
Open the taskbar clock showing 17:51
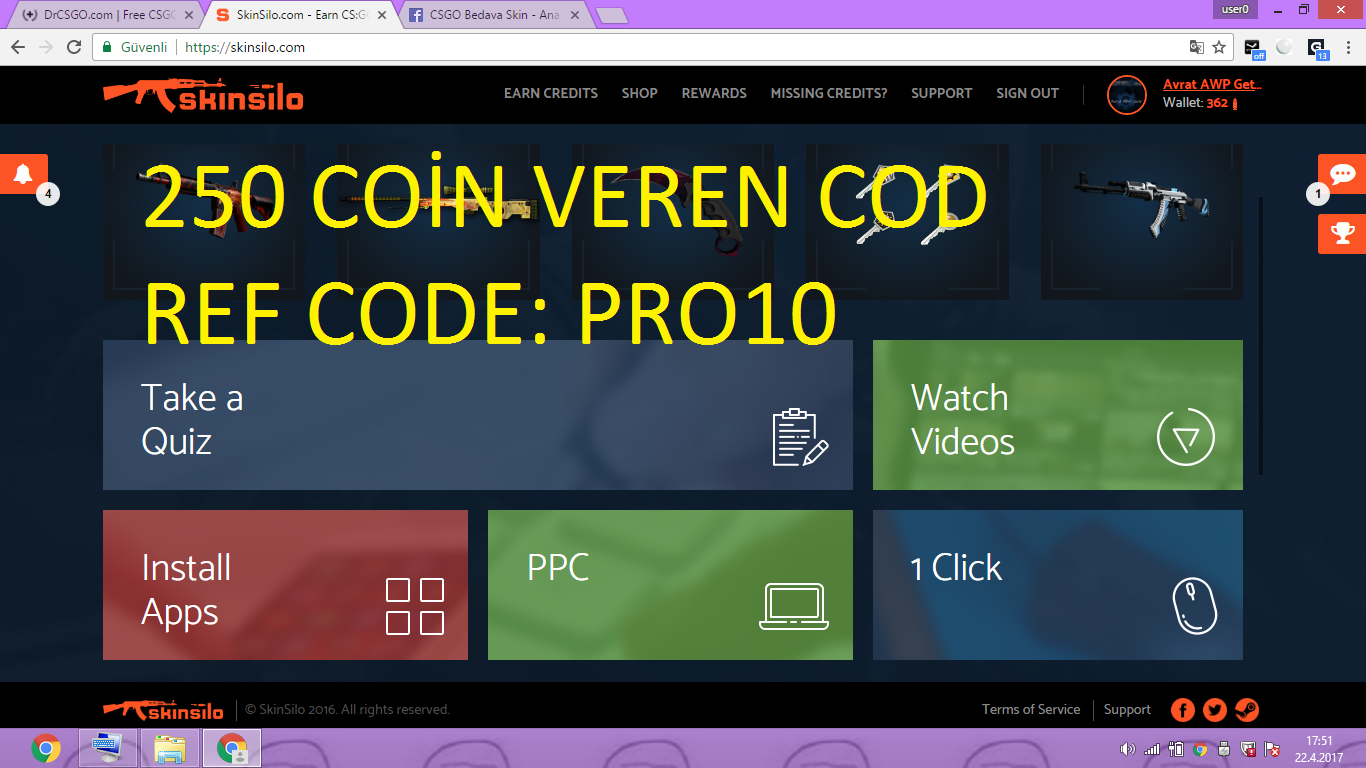1320,749
